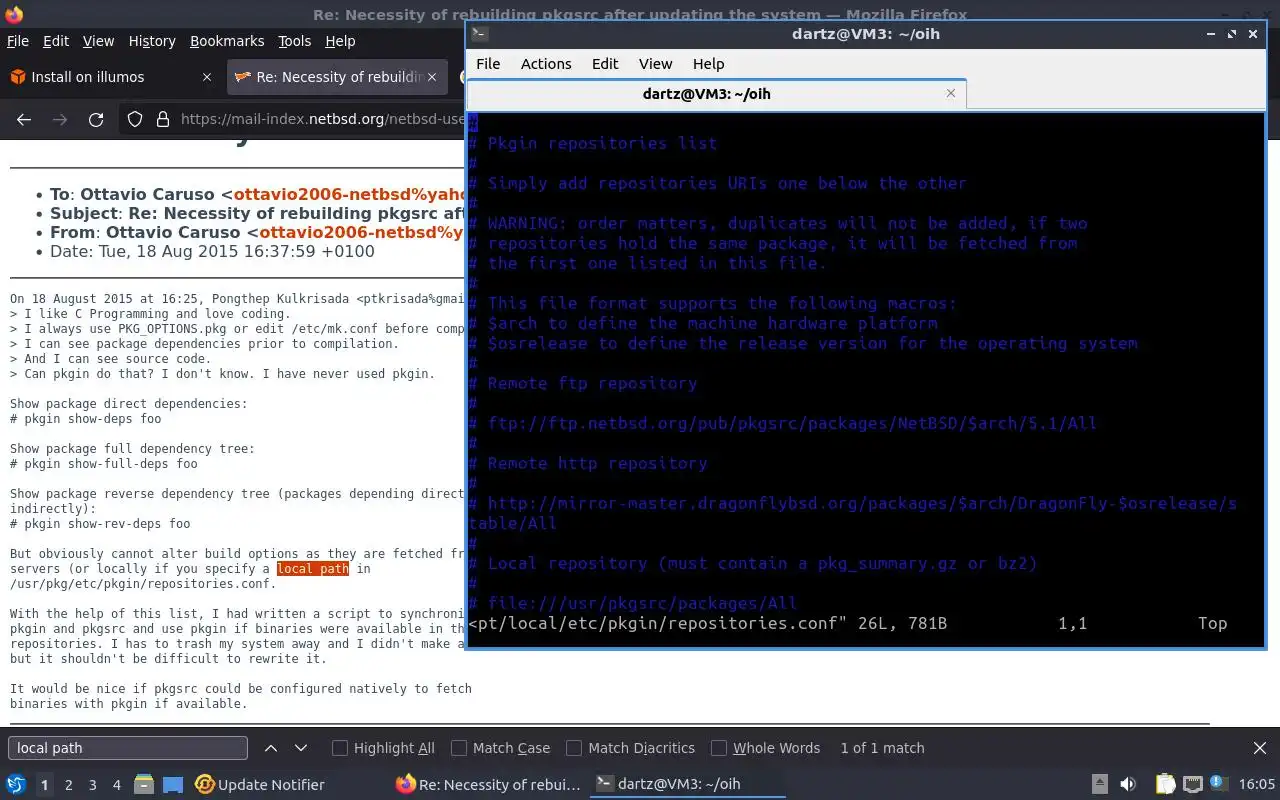Click the find bar search field
This screenshot has height=800, width=1280.
pos(128,748)
